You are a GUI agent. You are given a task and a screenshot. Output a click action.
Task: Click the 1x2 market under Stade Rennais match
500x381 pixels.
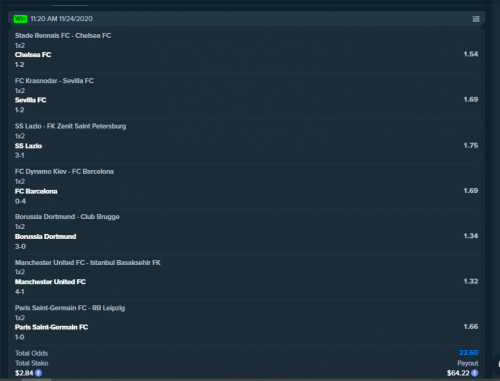click(20, 46)
